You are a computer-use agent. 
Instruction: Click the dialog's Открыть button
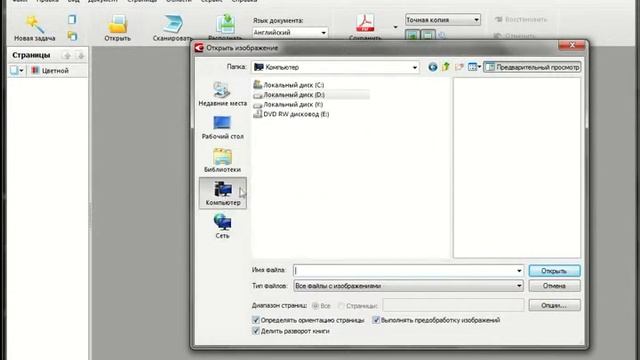pos(554,271)
